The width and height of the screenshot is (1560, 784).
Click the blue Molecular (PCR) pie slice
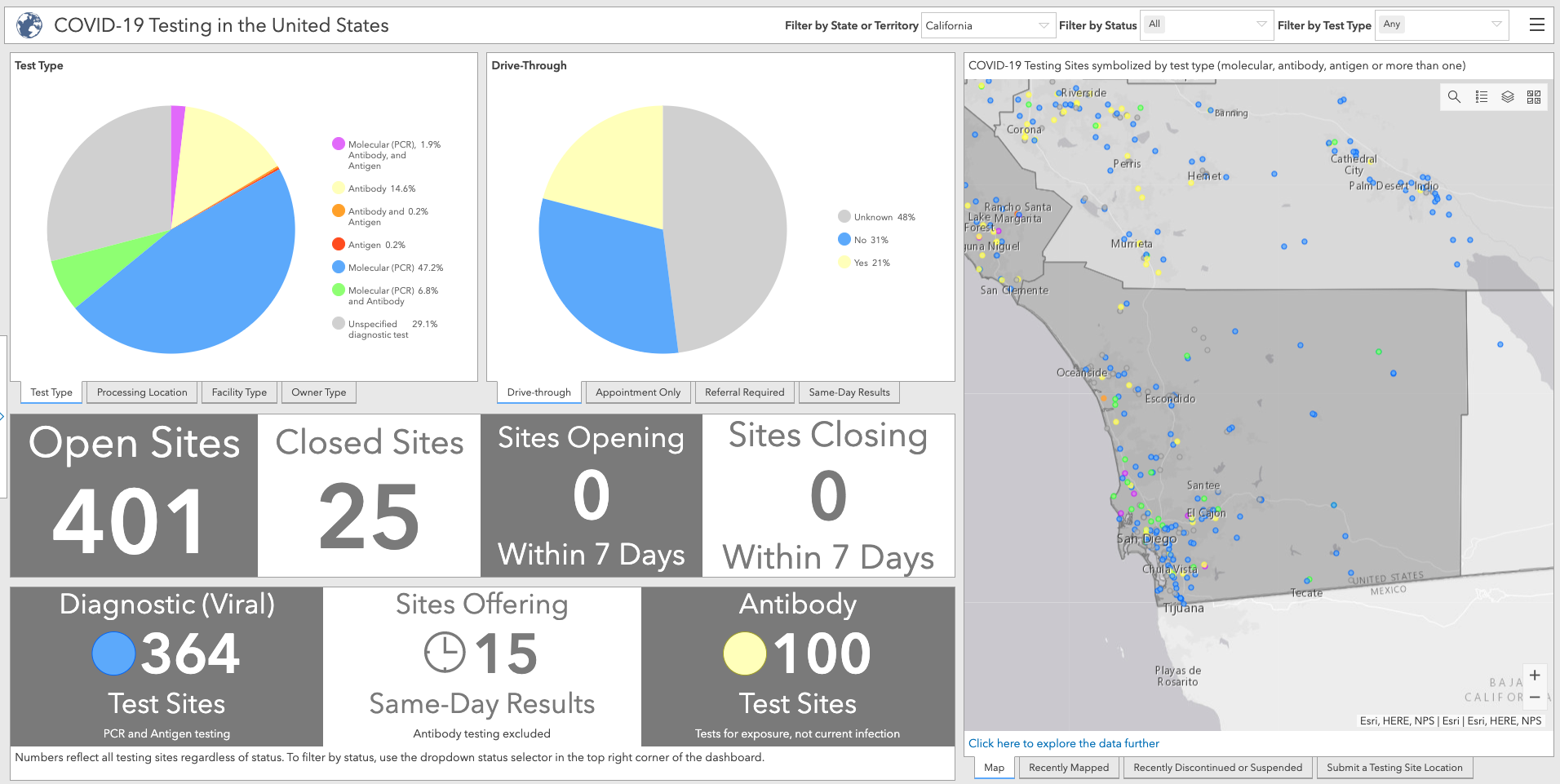click(x=204, y=286)
